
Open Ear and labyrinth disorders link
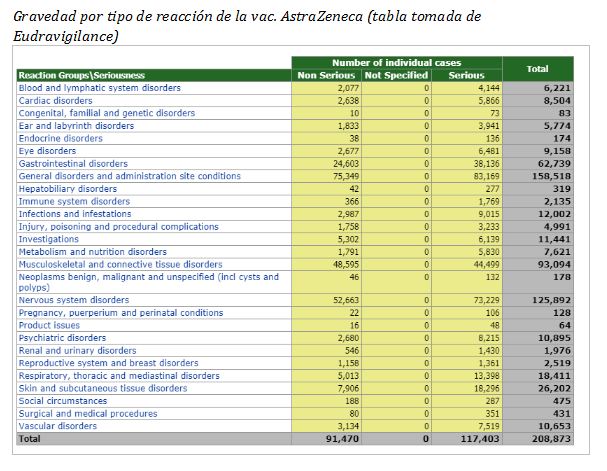tap(76, 126)
